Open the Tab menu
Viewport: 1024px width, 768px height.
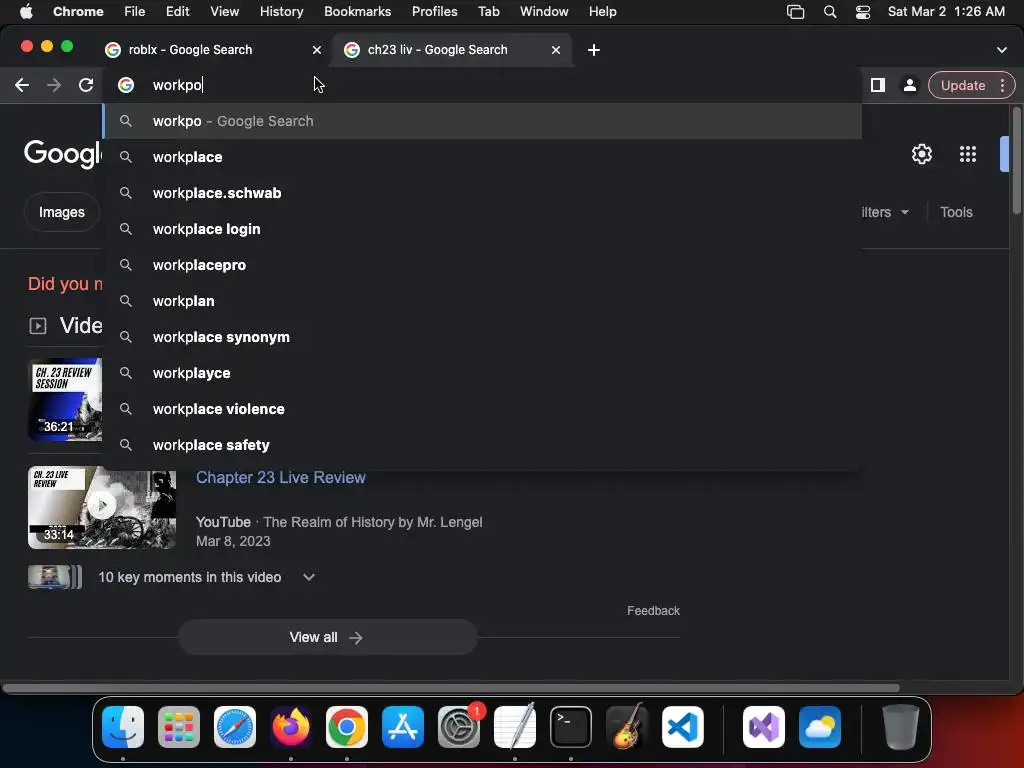pos(488,12)
